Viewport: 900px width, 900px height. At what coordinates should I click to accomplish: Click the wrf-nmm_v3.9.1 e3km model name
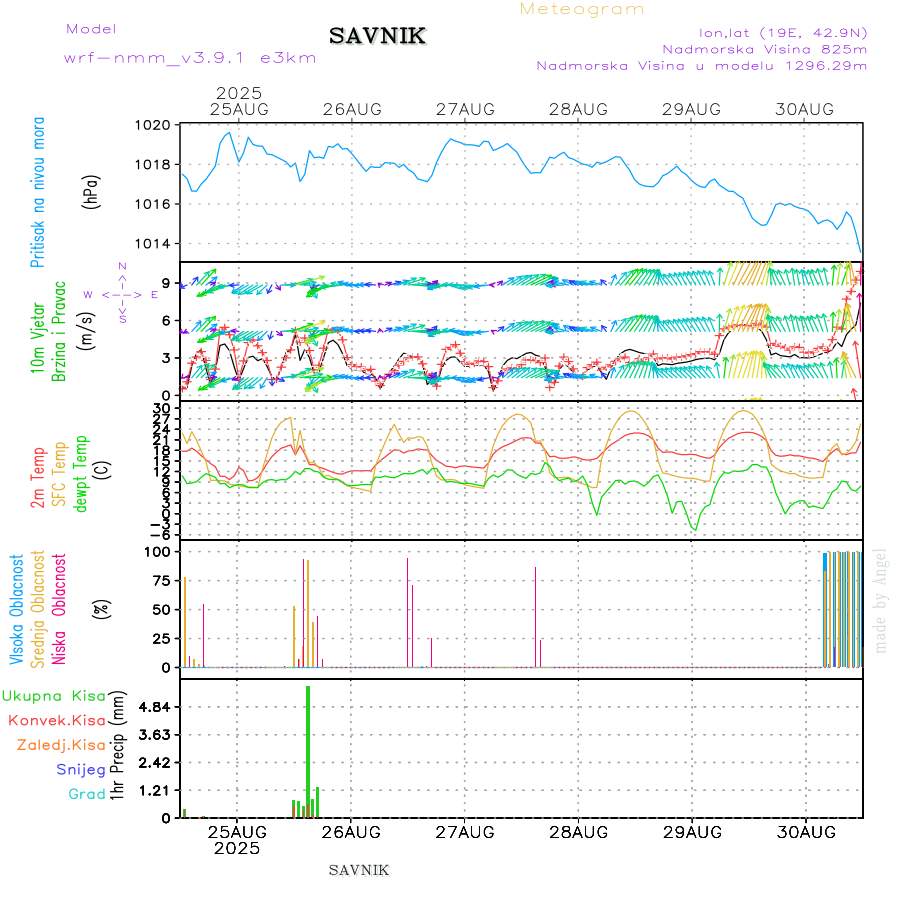(190, 58)
